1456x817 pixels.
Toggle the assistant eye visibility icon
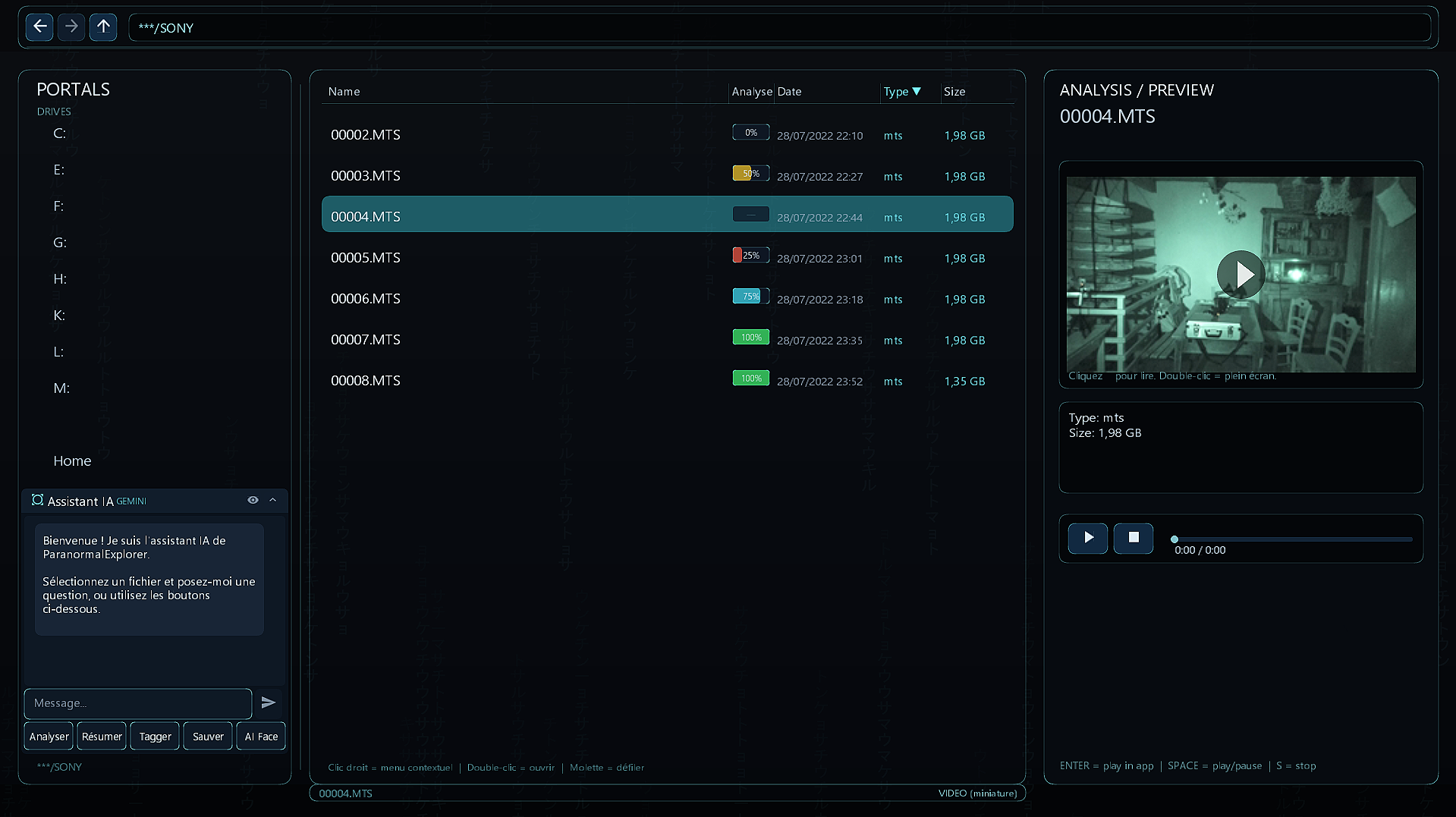[x=253, y=501]
